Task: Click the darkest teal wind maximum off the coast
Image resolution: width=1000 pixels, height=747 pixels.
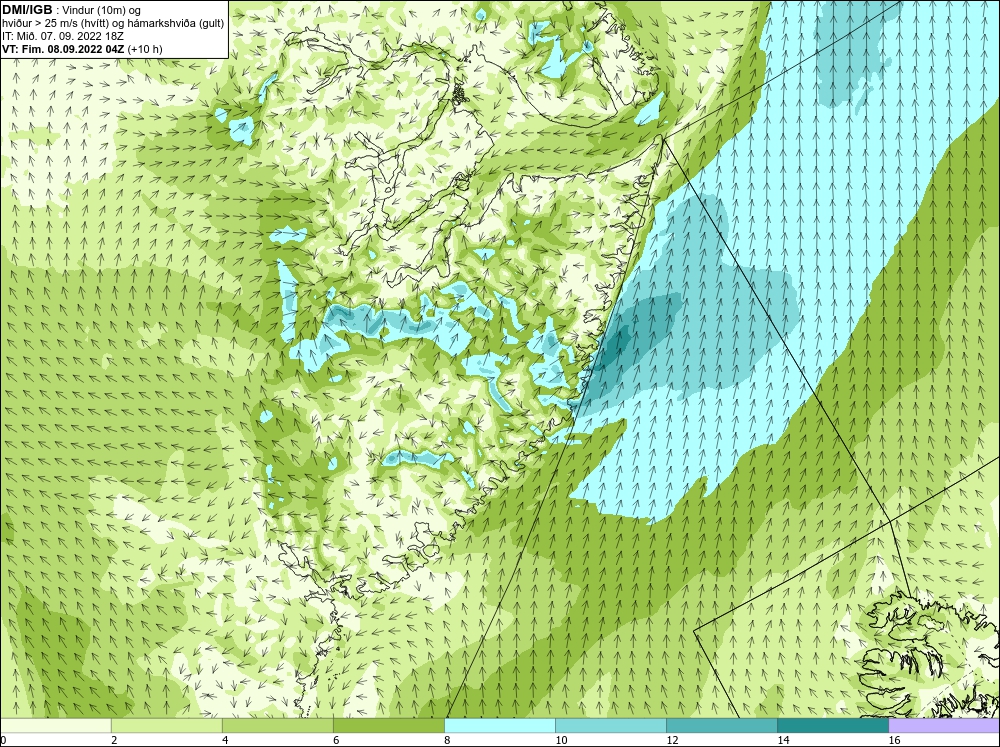Action: 614,349
